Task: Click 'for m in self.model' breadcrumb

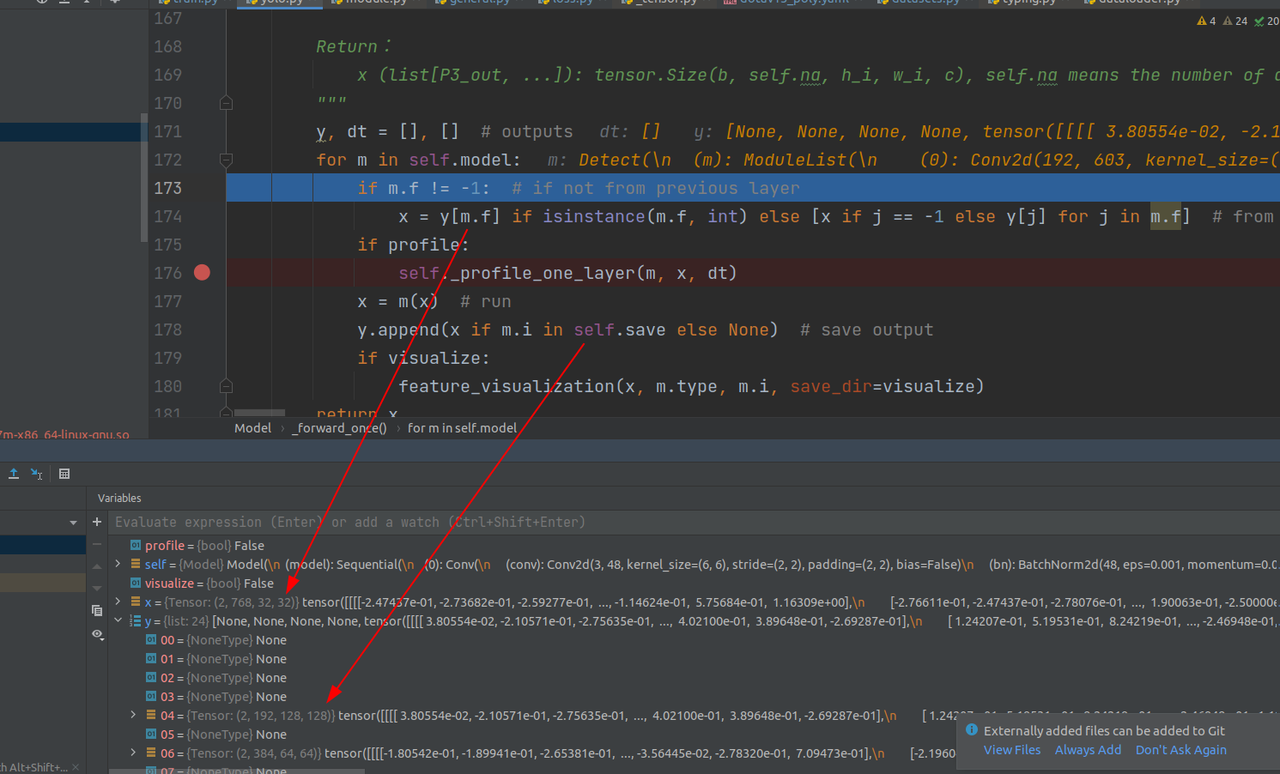Action: pyautogui.click(x=462, y=428)
